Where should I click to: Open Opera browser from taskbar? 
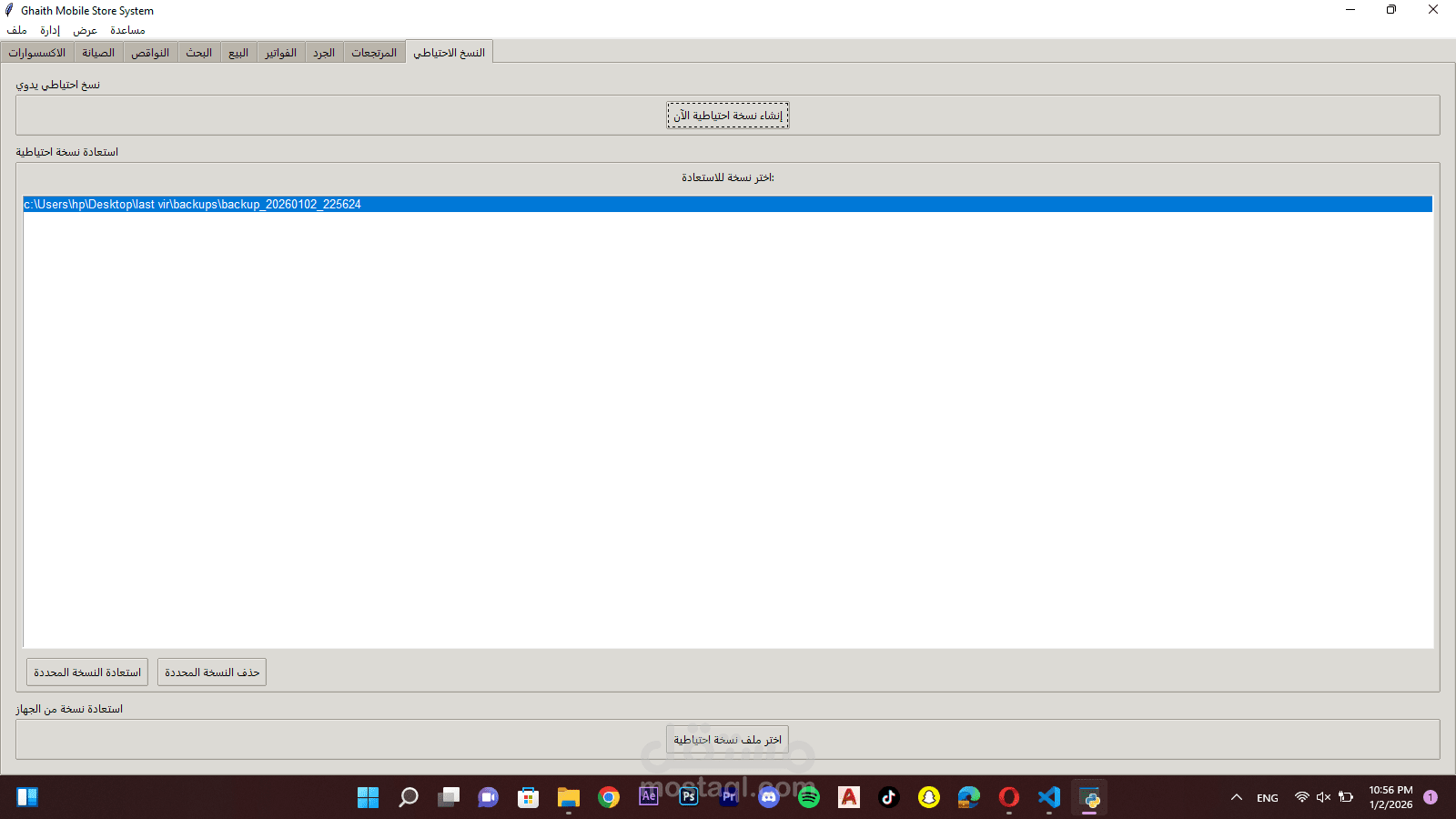[x=1009, y=798]
